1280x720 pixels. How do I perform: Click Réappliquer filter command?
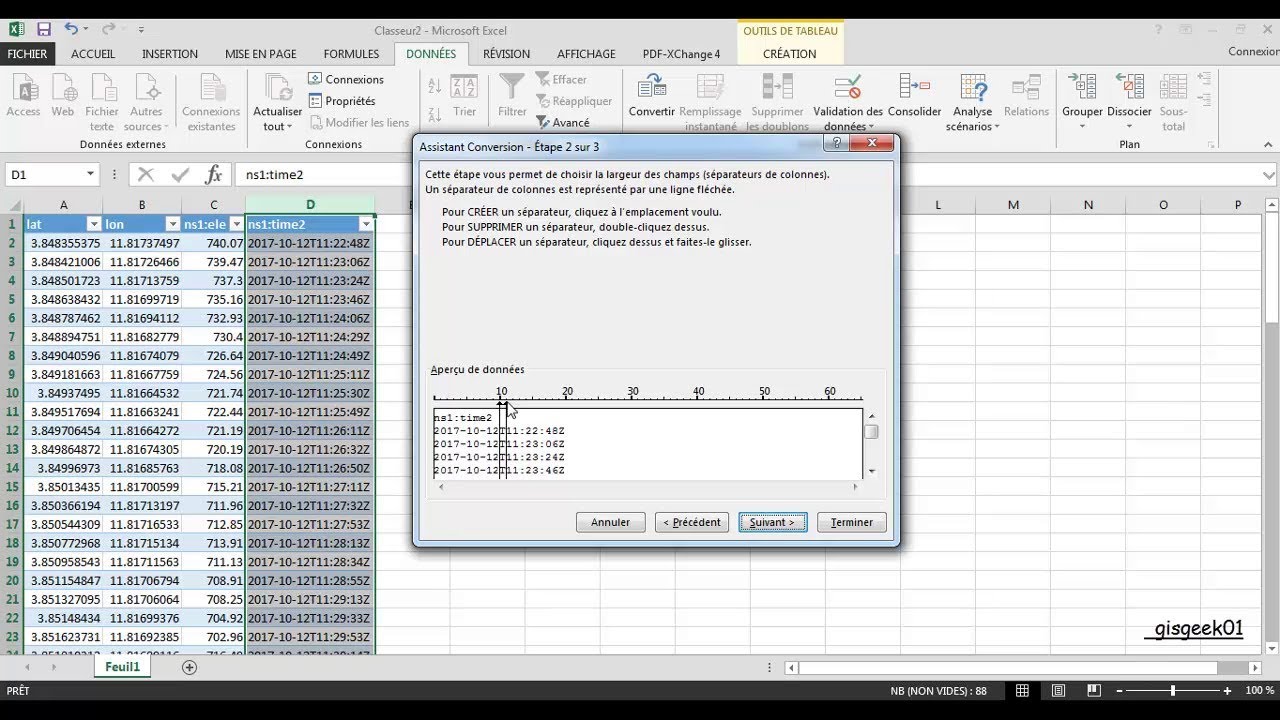tap(574, 101)
